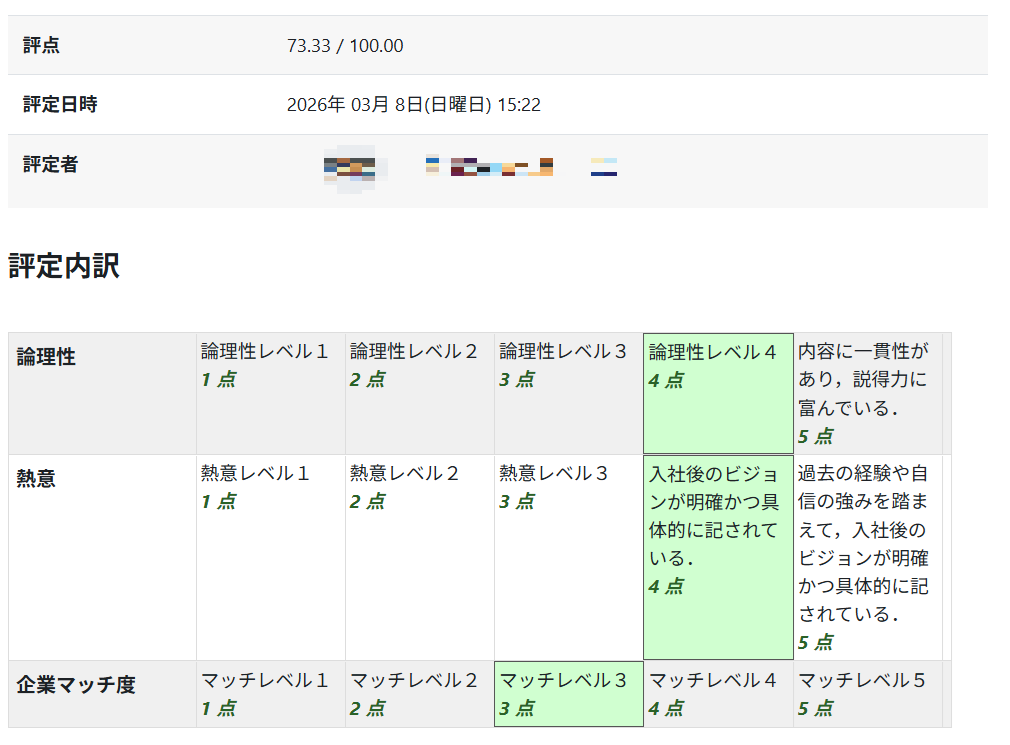
Task: Choose 熱意レベル１ rubric level
Action: click(x=270, y=557)
